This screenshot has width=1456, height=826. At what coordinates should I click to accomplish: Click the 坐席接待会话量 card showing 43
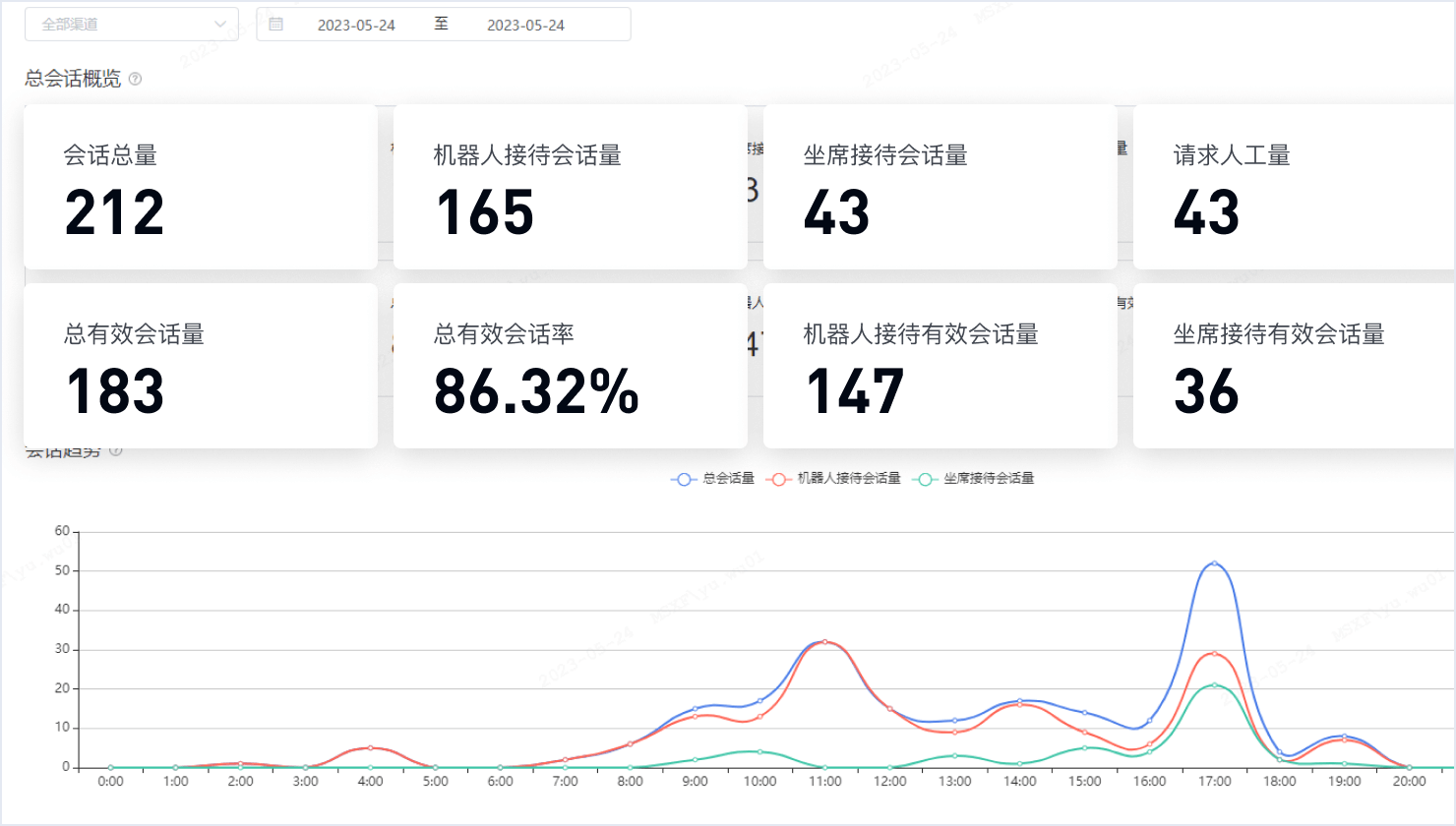coord(940,187)
